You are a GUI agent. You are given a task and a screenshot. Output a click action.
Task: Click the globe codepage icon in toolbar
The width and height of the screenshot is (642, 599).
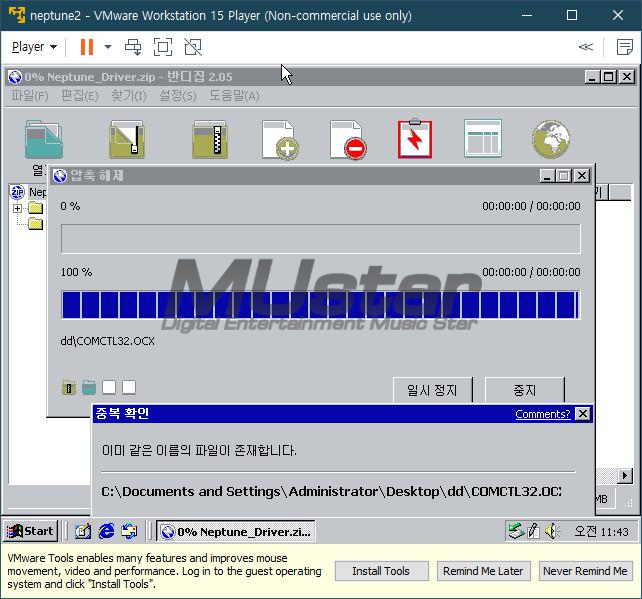(551, 139)
